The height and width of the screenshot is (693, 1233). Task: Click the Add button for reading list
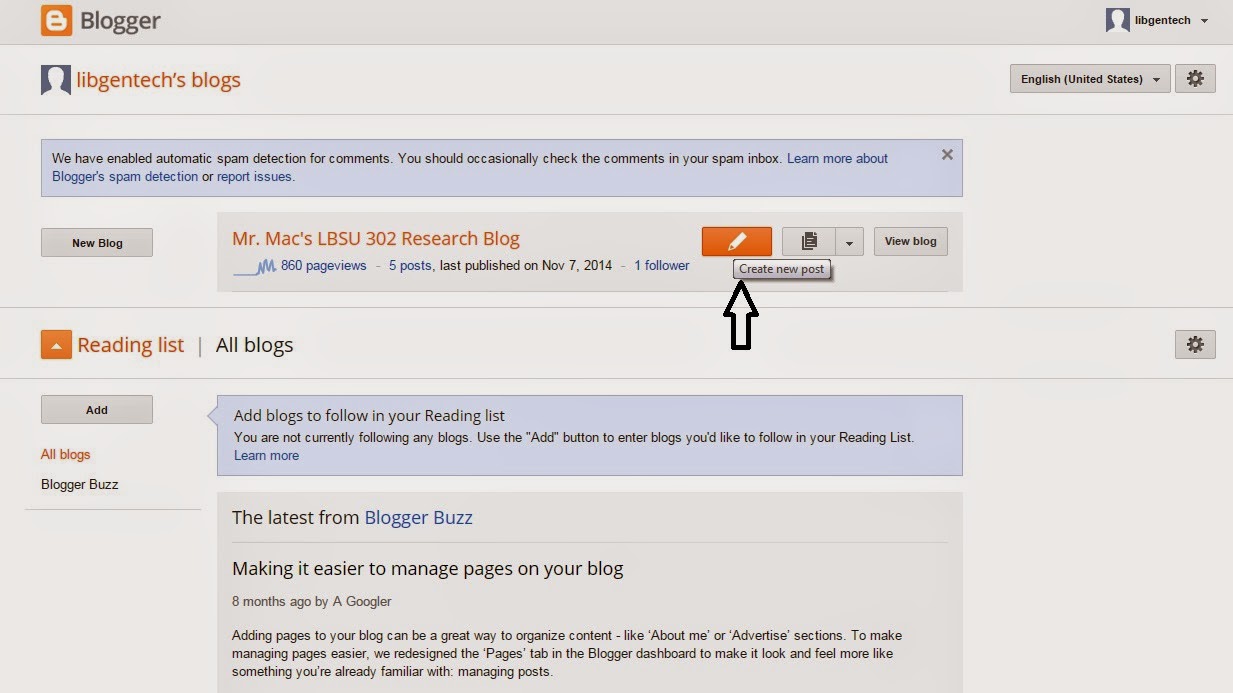[x=97, y=410]
